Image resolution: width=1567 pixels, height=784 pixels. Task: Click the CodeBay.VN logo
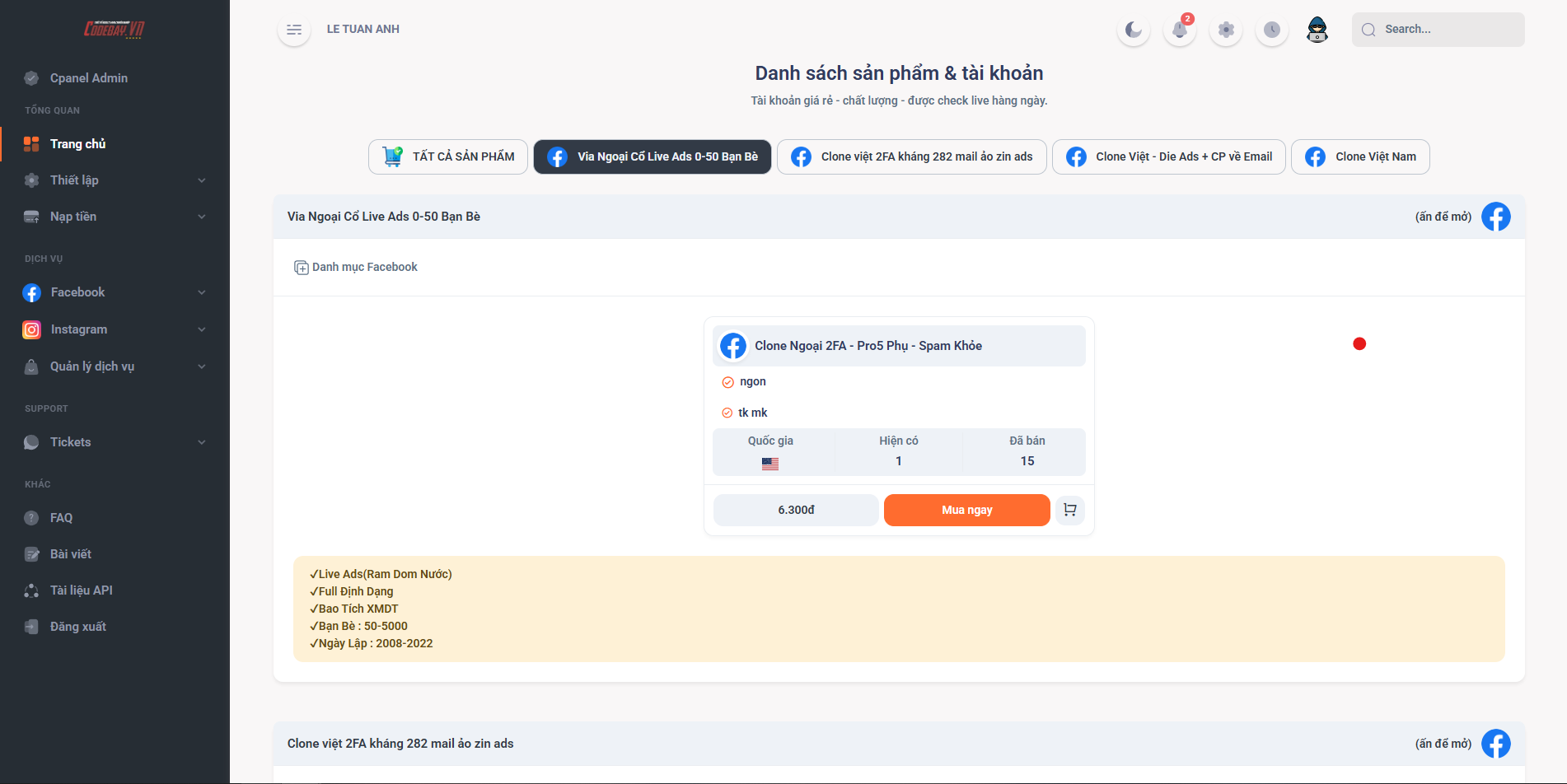114,30
